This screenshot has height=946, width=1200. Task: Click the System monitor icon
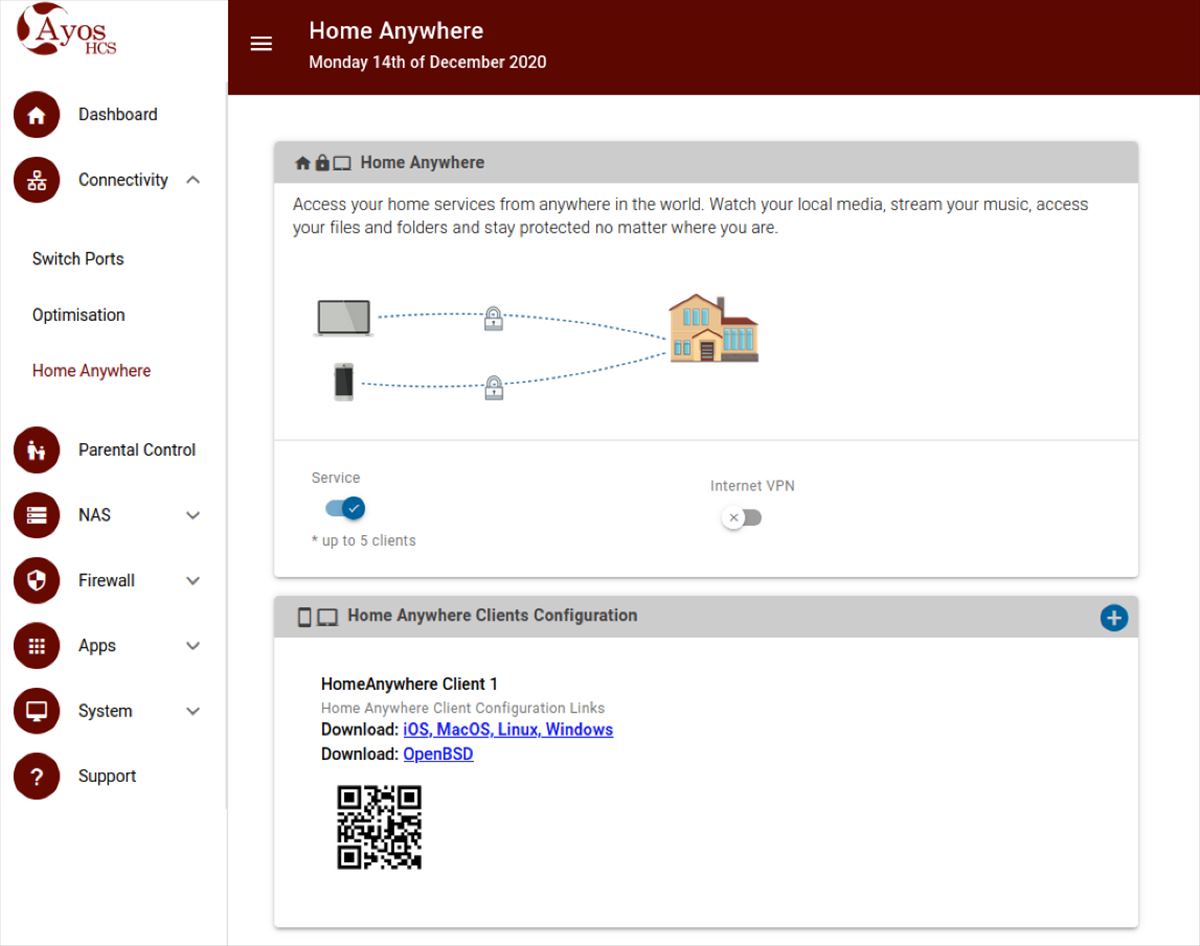point(37,711)
